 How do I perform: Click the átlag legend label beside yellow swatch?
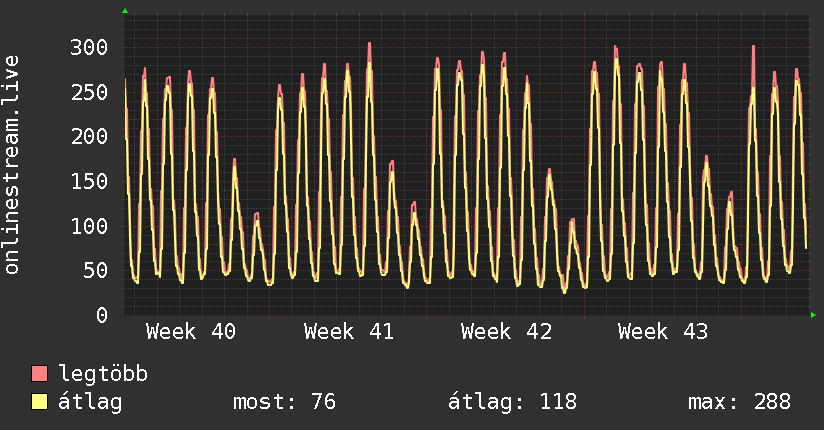click(90, 402)
